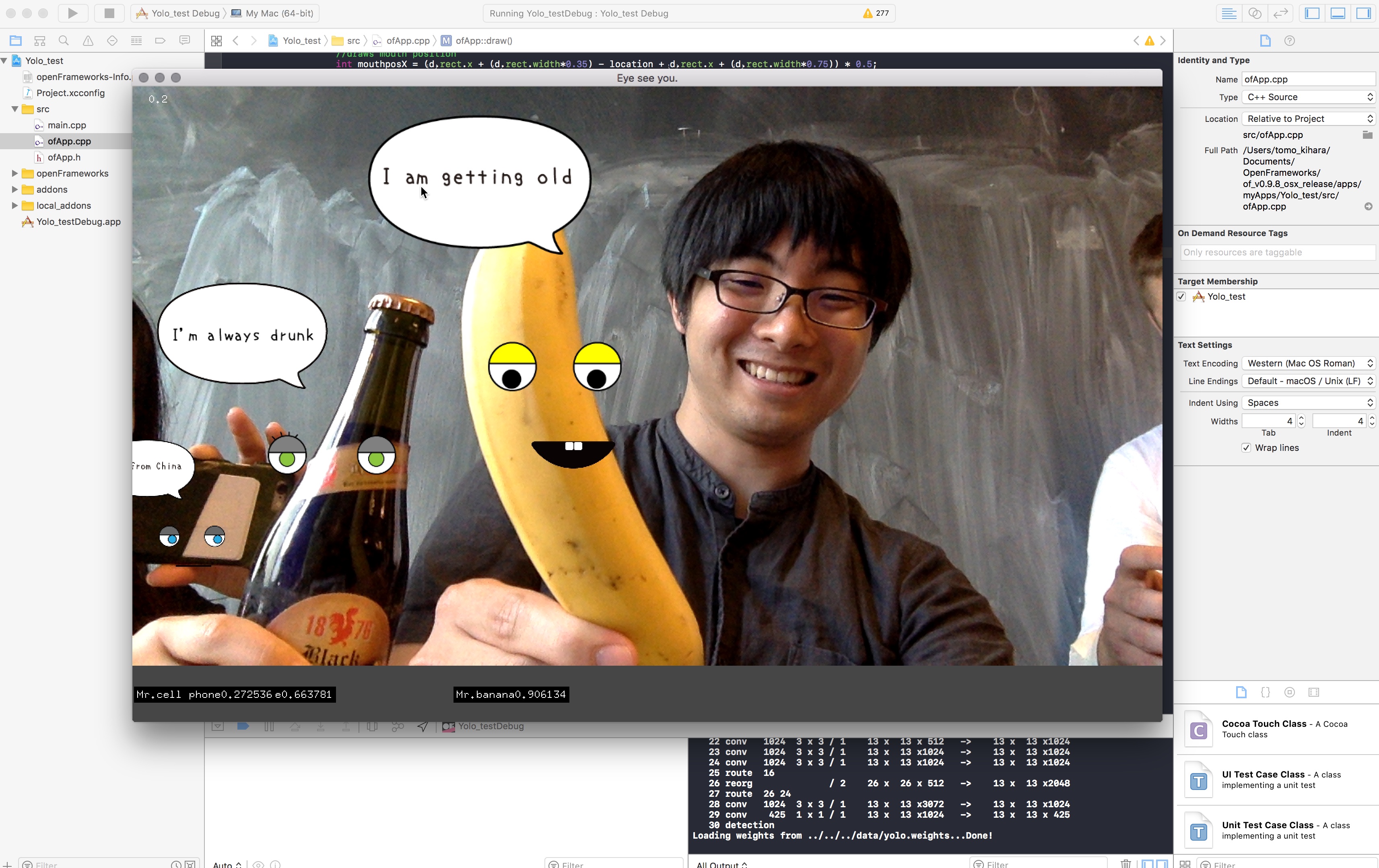Click the editor issue warning triangle
The height and width of the screenshot is (868, 1379).
click(1149, 41)
